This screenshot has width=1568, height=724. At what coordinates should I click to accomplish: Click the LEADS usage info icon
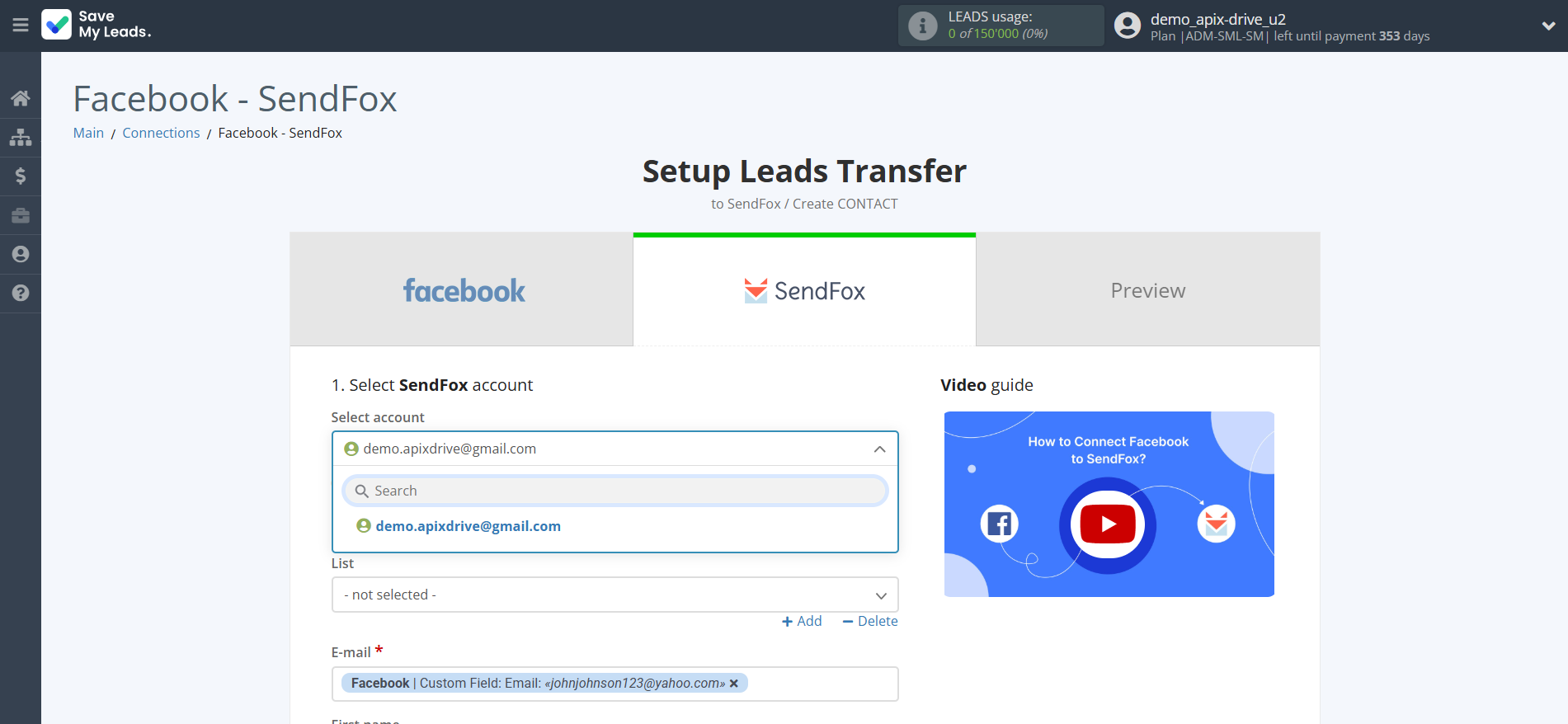pyautogui.click(x=922, y=26)
